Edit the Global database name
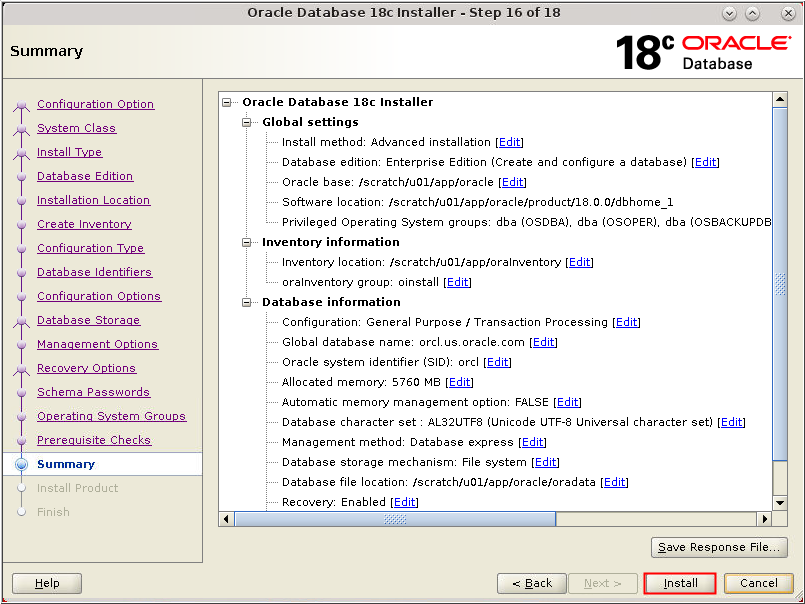Viewport: 805px width, 604px height. tap(544, 343)
